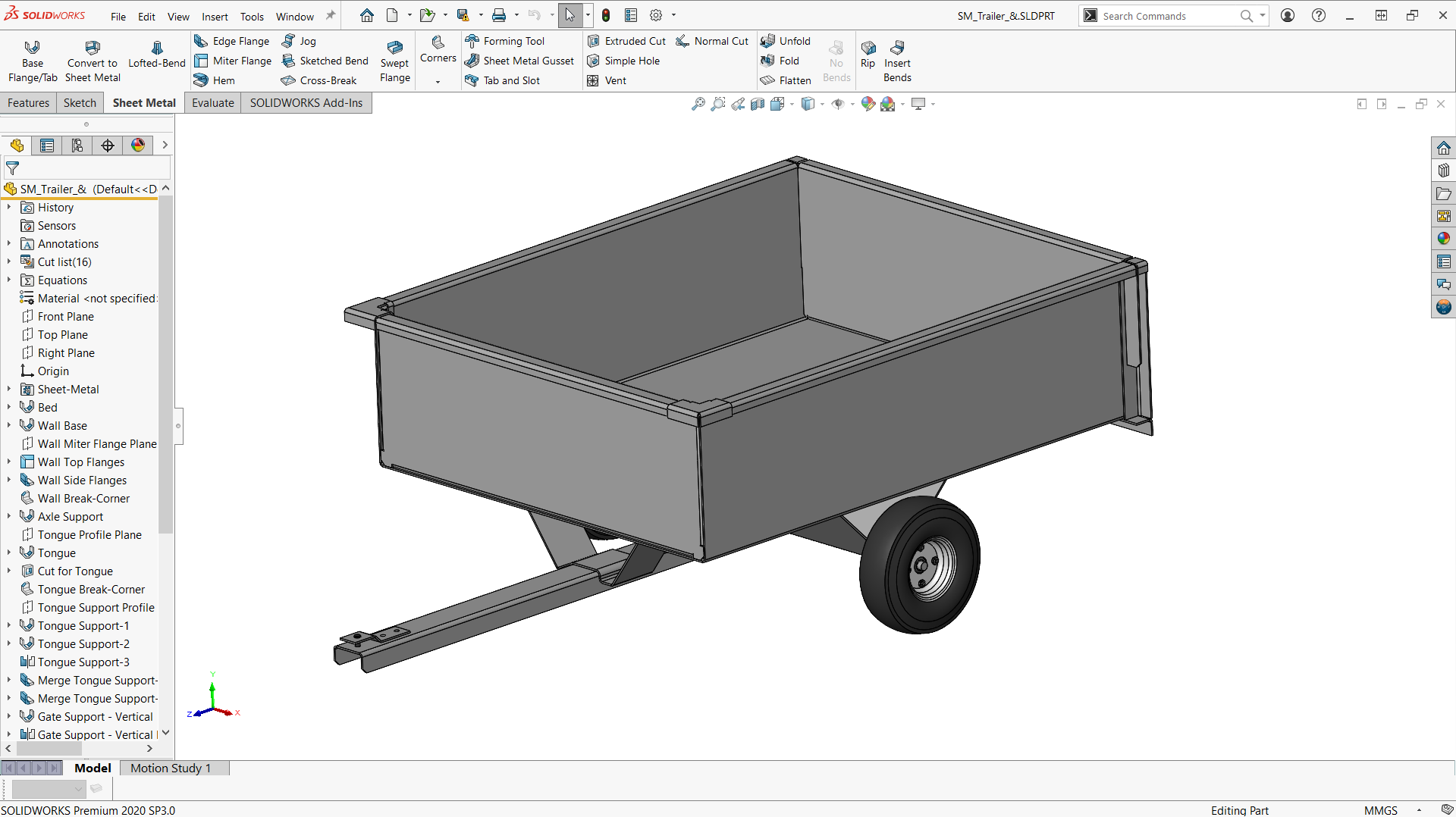Click the MMGS unit system button
Image resolution: width=1456 pixels, height=817 pixels.
[1380, 810]
